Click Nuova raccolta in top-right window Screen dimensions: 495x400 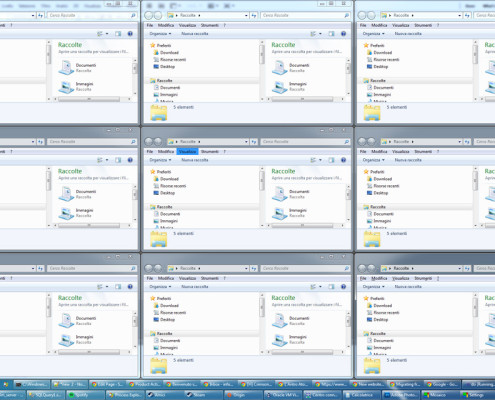(x=408, y=34)
